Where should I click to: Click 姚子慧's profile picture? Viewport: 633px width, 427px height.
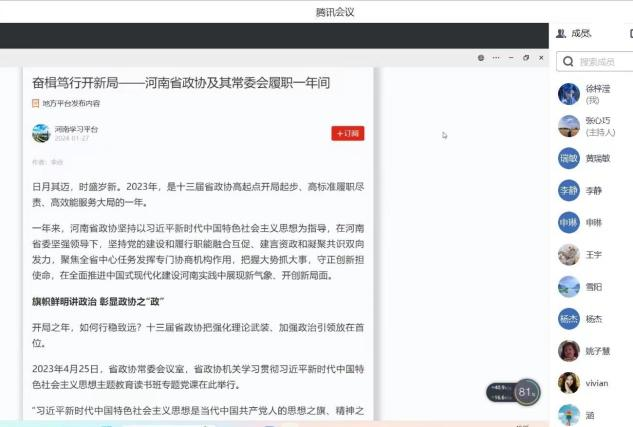click(569, 351)
